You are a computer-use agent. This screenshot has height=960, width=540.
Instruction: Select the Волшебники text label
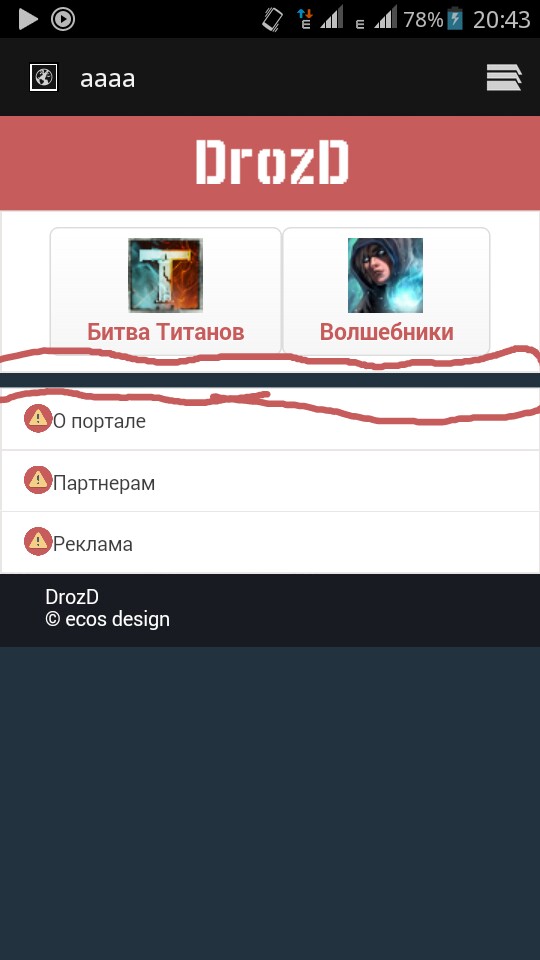[386, 332]
